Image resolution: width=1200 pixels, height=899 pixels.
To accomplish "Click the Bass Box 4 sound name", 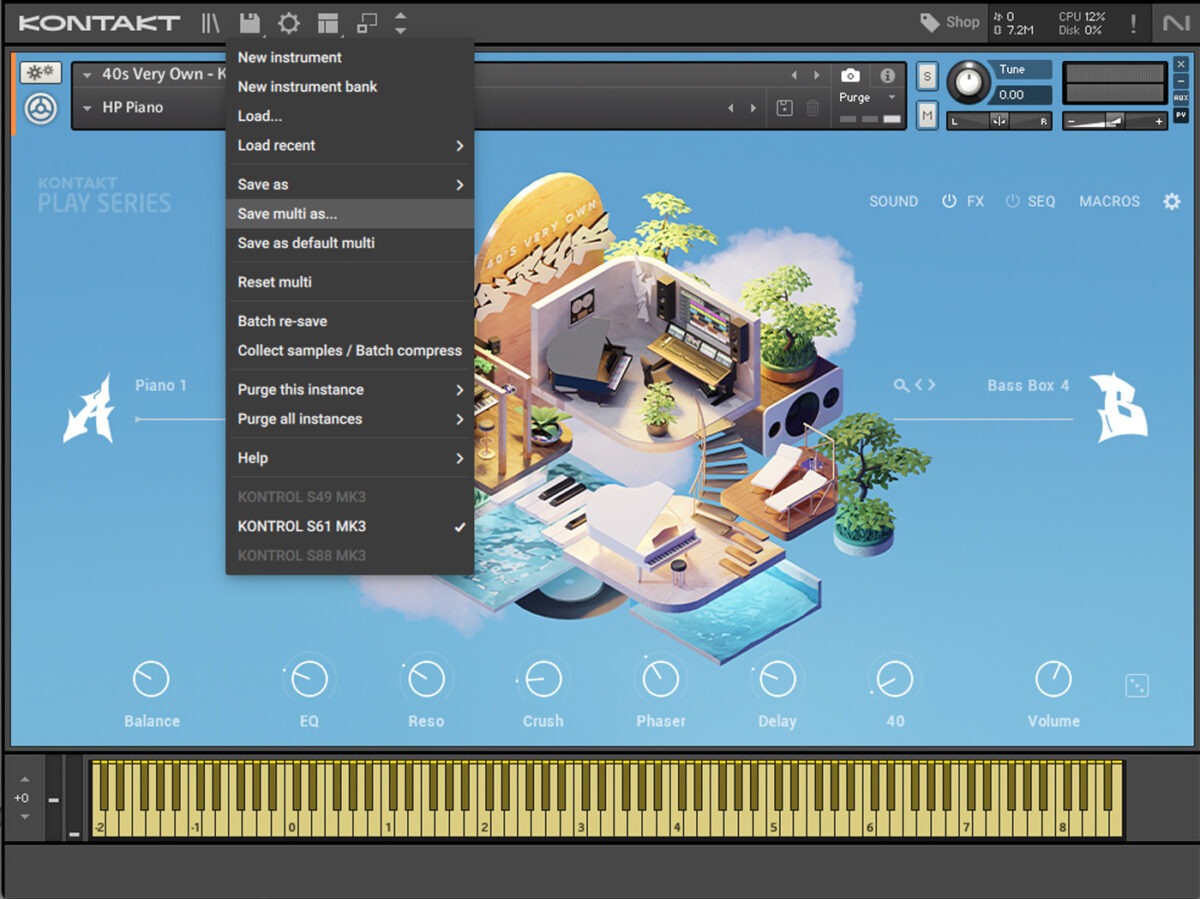I will click(1028, 385).
